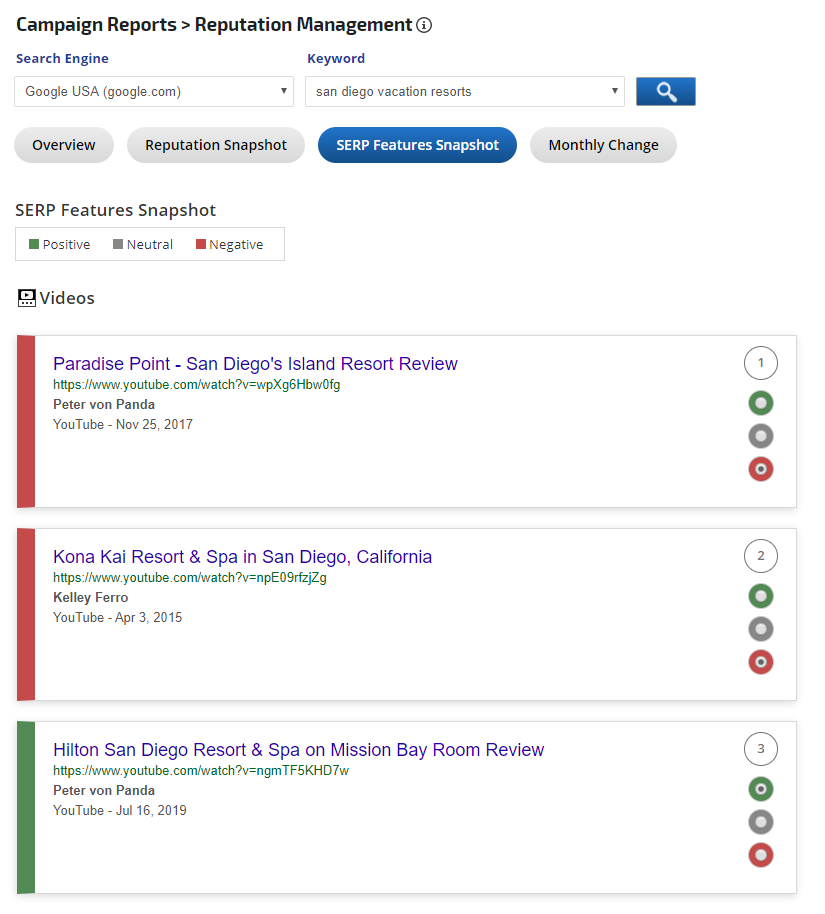Click the magnifying glass search button
Image resolution: width=825 pixels, height=914 pixels.
click(x=665, y=92)
